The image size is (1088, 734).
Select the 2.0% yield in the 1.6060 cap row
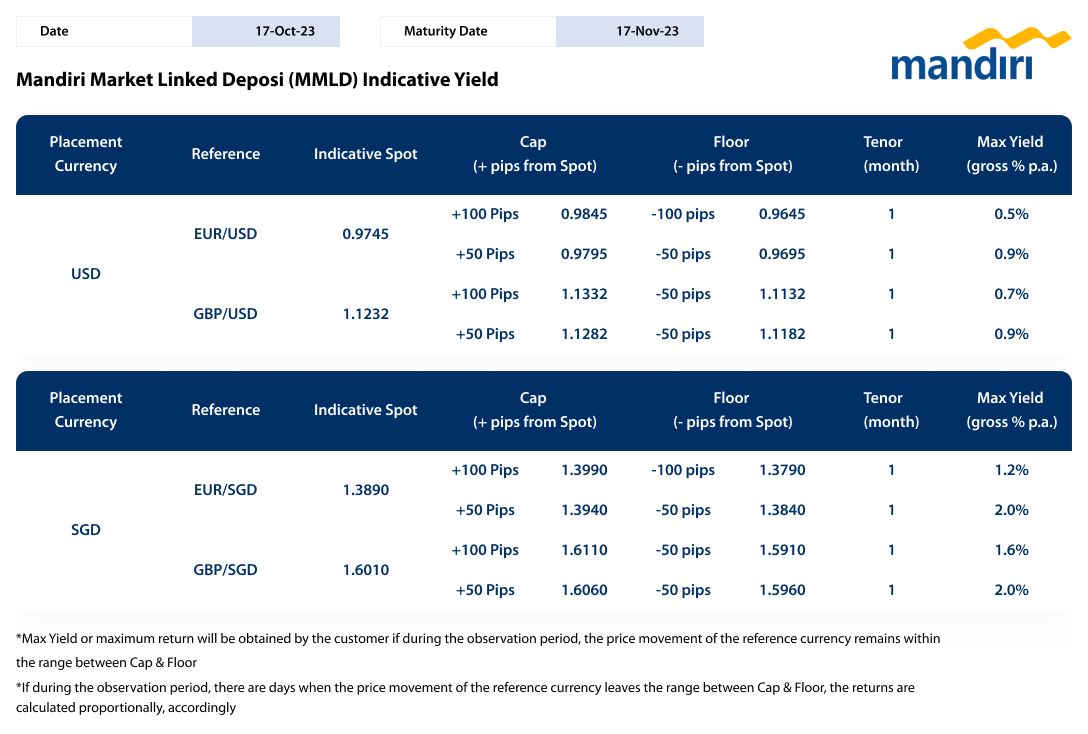1011,590
